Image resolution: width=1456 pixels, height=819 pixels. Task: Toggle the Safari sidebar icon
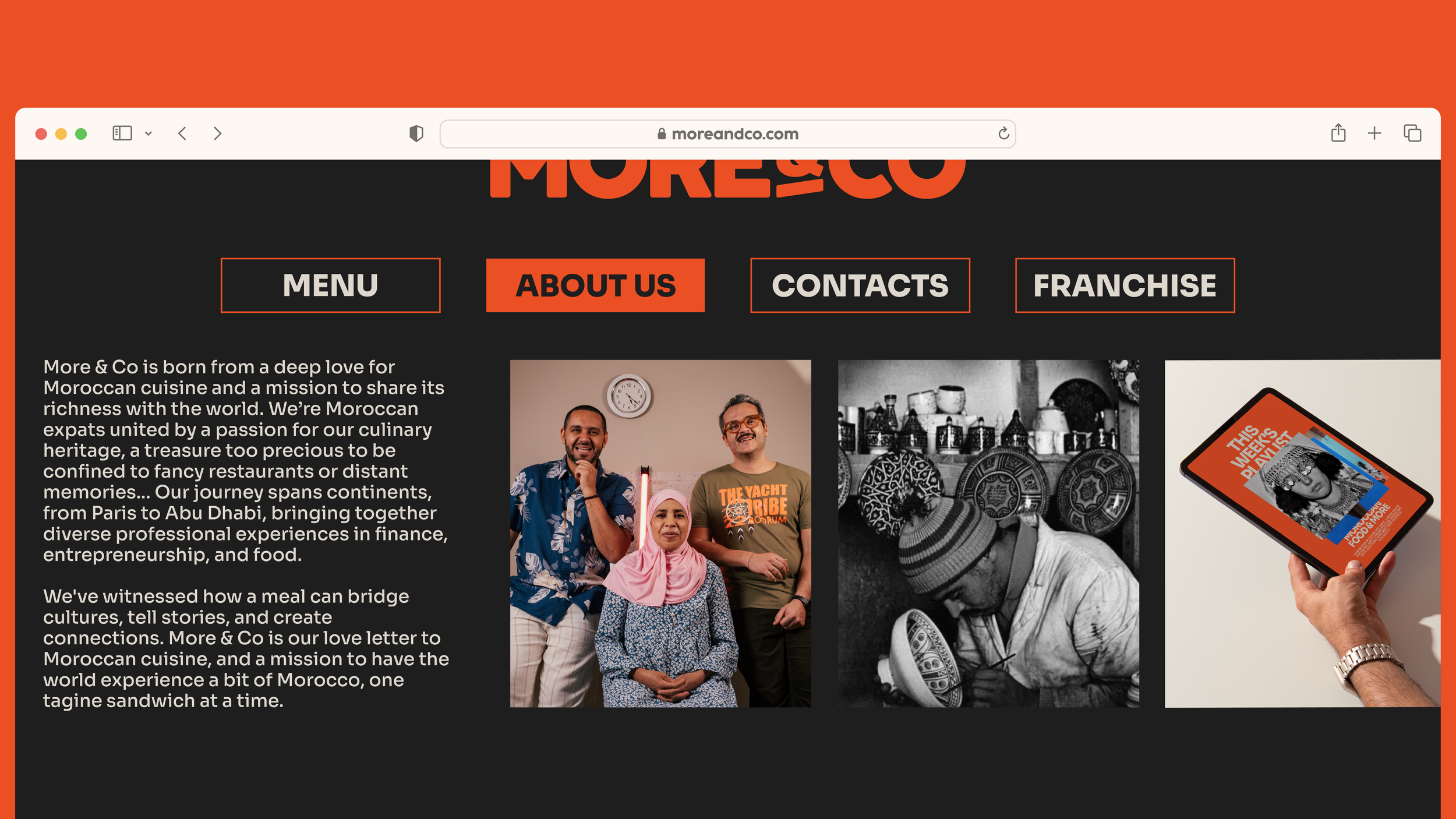[x=122, y=133]
